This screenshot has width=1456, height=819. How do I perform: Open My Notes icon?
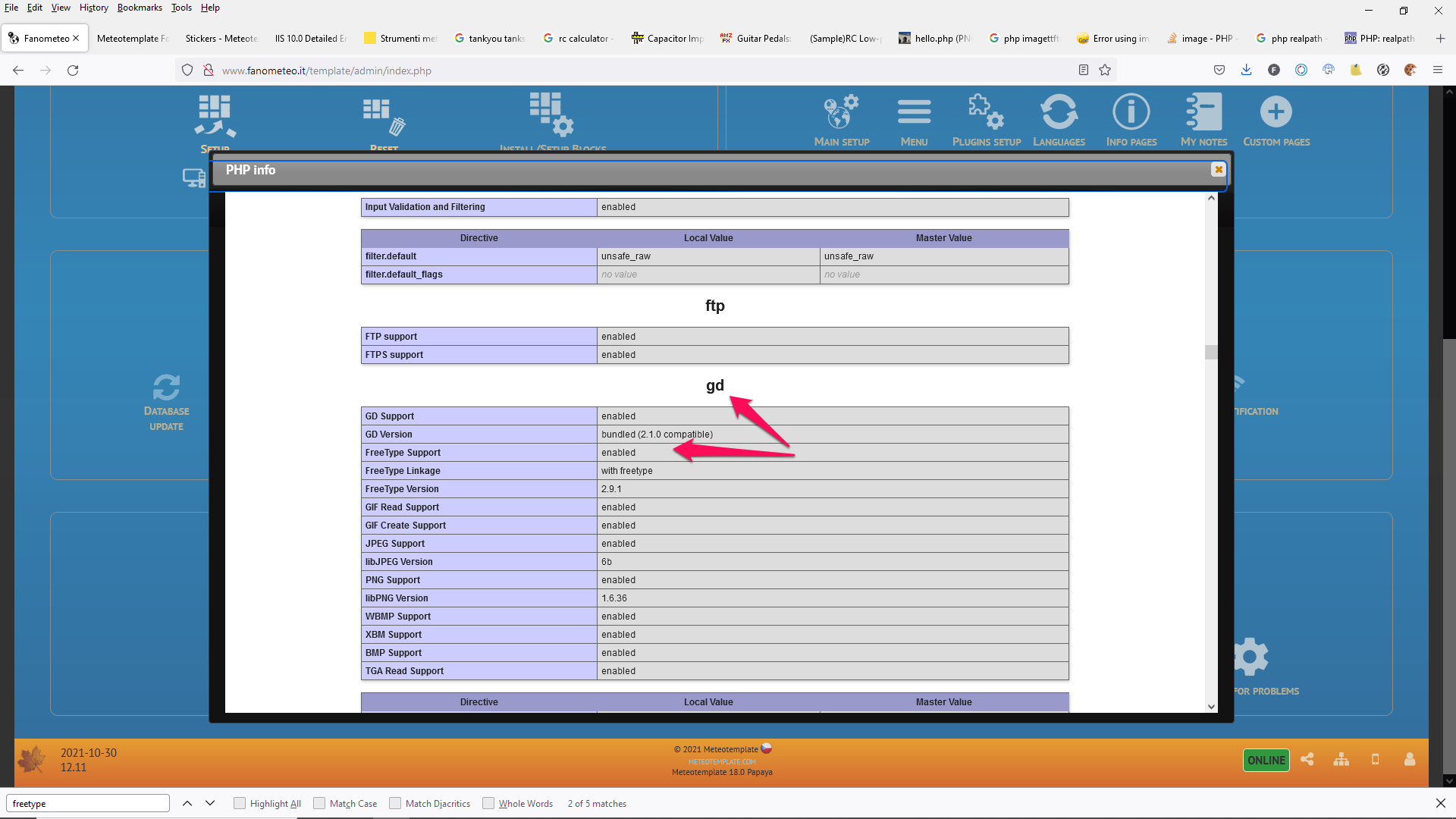(x=1203, y=112)
